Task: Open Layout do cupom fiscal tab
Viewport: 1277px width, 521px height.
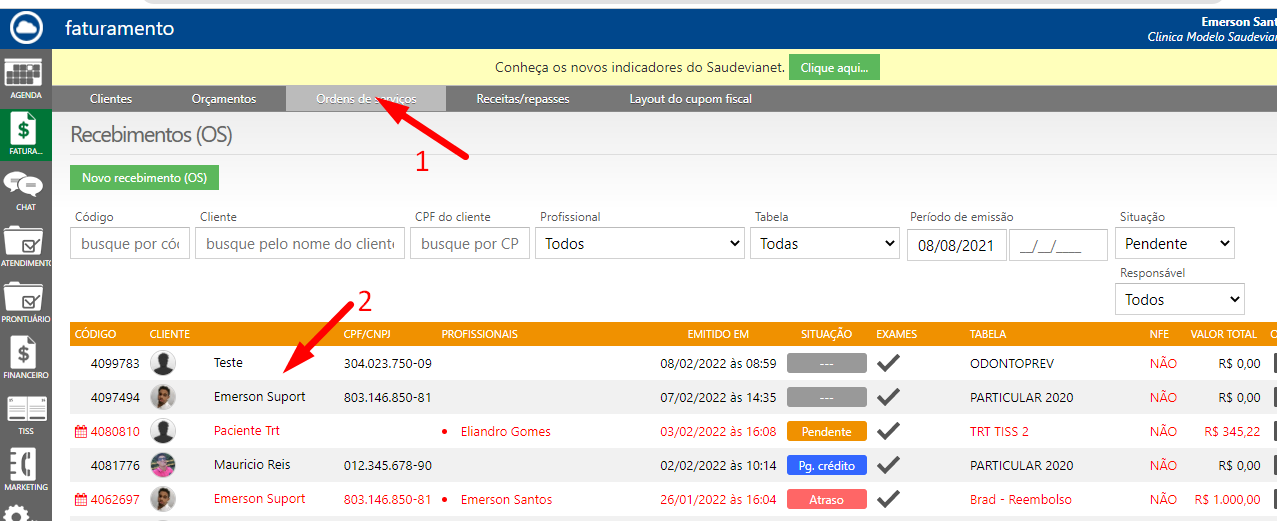Action: (690, 99)
